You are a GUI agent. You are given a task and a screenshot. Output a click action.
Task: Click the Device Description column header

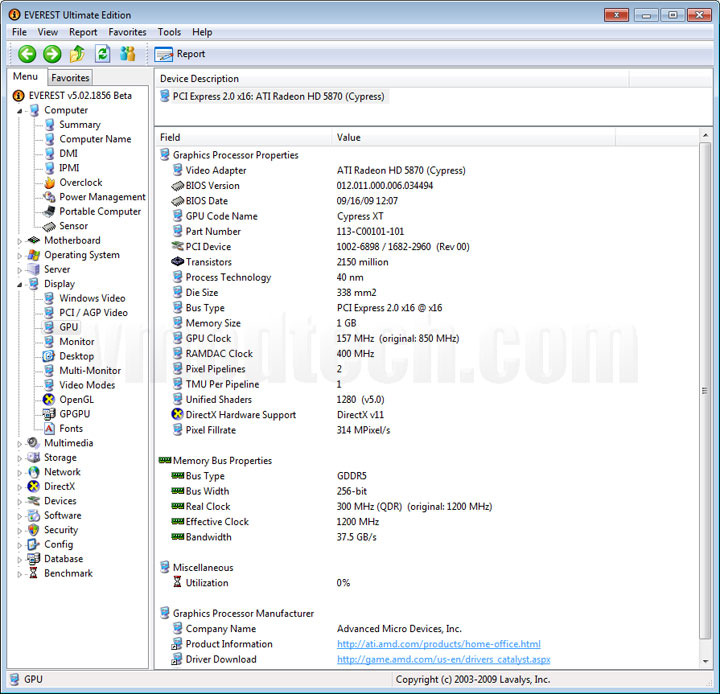[x=392, y=79]
